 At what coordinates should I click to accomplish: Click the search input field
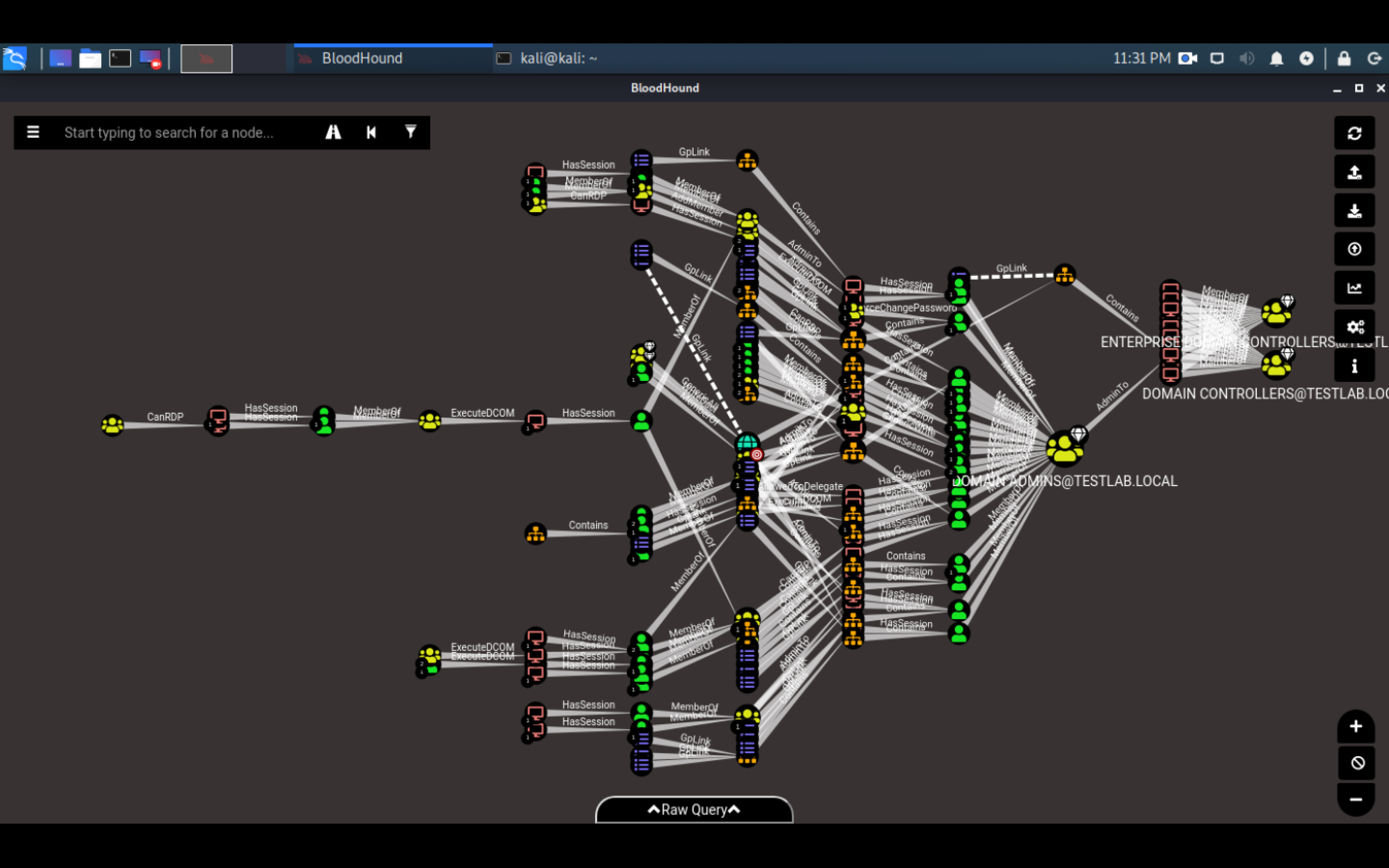172,133
